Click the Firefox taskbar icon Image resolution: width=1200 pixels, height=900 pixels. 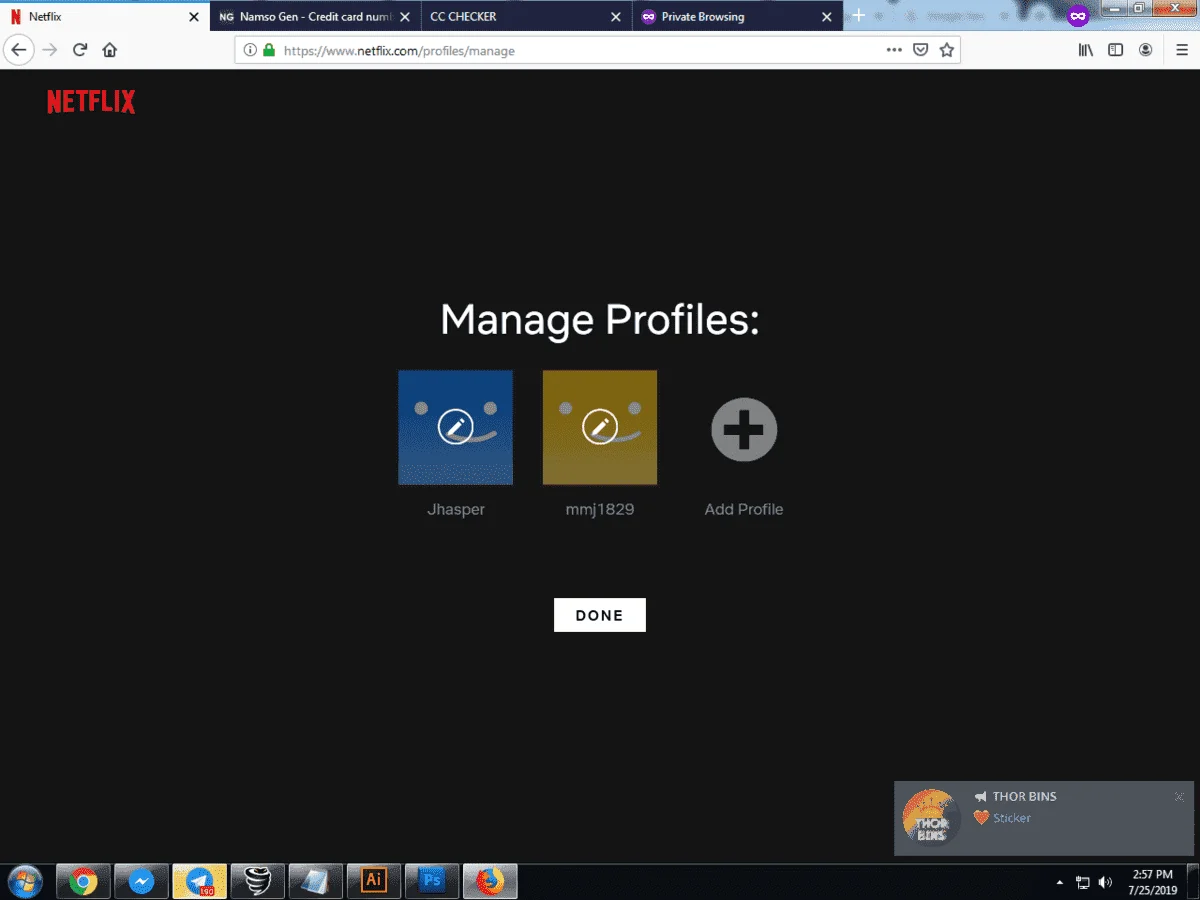pos(490,882)
